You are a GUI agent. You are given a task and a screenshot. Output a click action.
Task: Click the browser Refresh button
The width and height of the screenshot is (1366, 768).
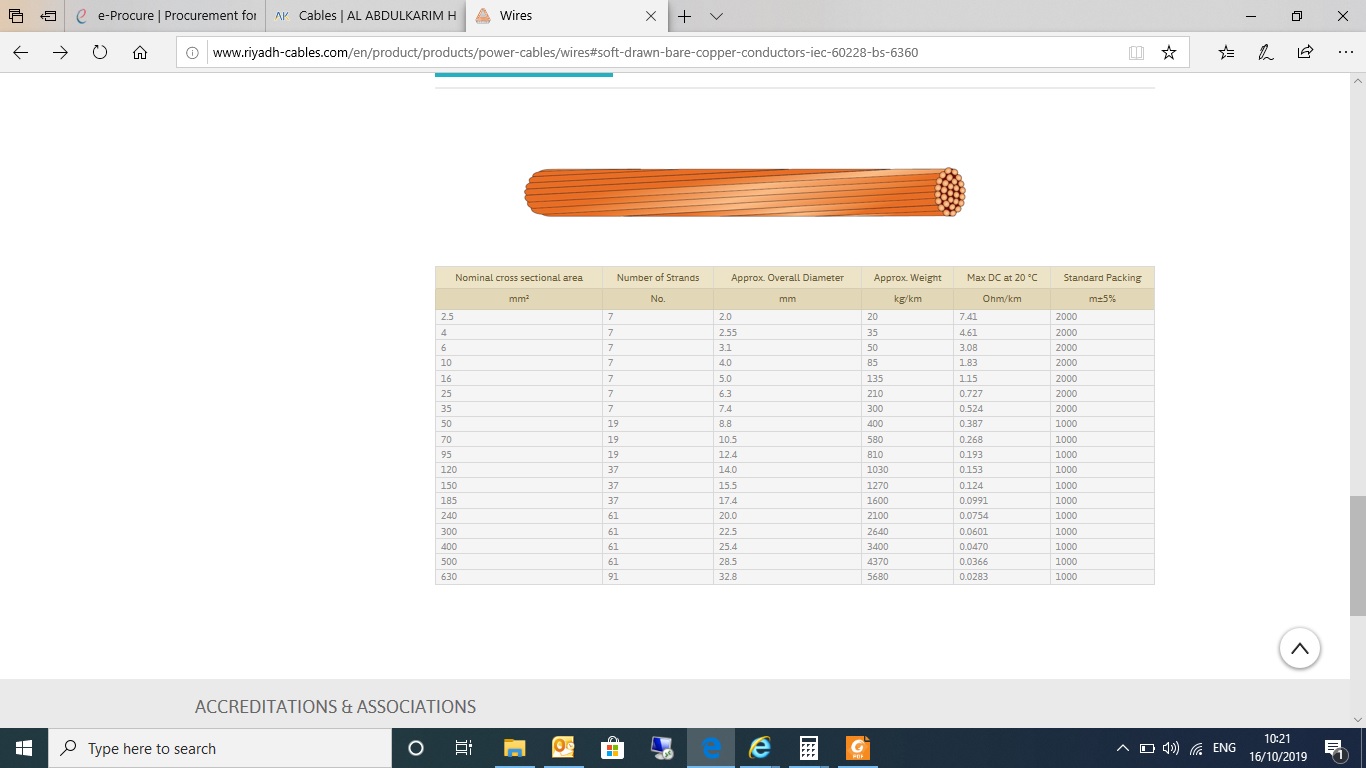click(x=99, y=52)
